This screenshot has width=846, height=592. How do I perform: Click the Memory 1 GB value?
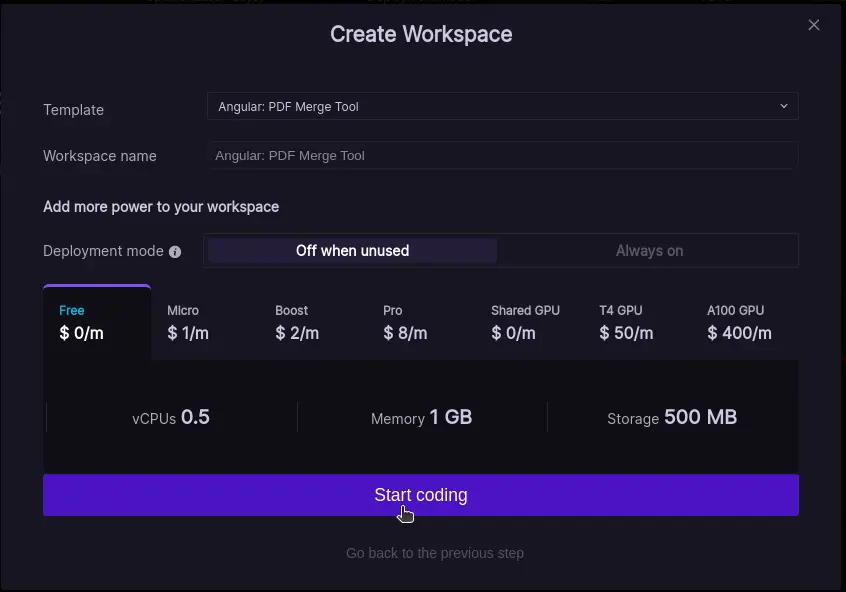(x=421, y=417)
